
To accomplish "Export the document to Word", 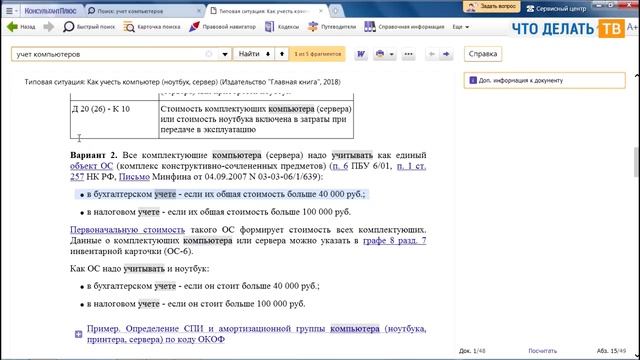I will (361, 54).
